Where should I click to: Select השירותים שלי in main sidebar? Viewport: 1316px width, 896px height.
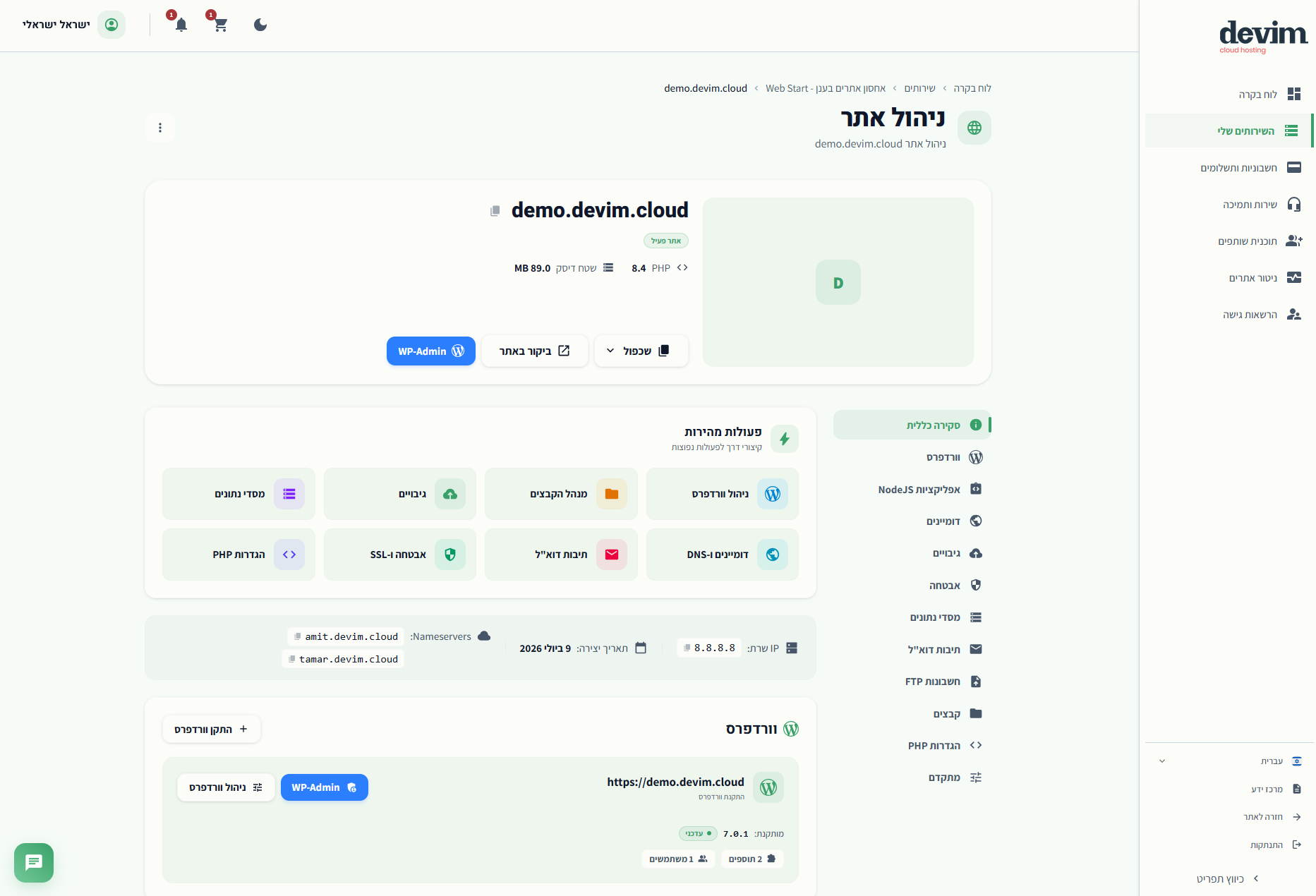(x=1229, y=131)
